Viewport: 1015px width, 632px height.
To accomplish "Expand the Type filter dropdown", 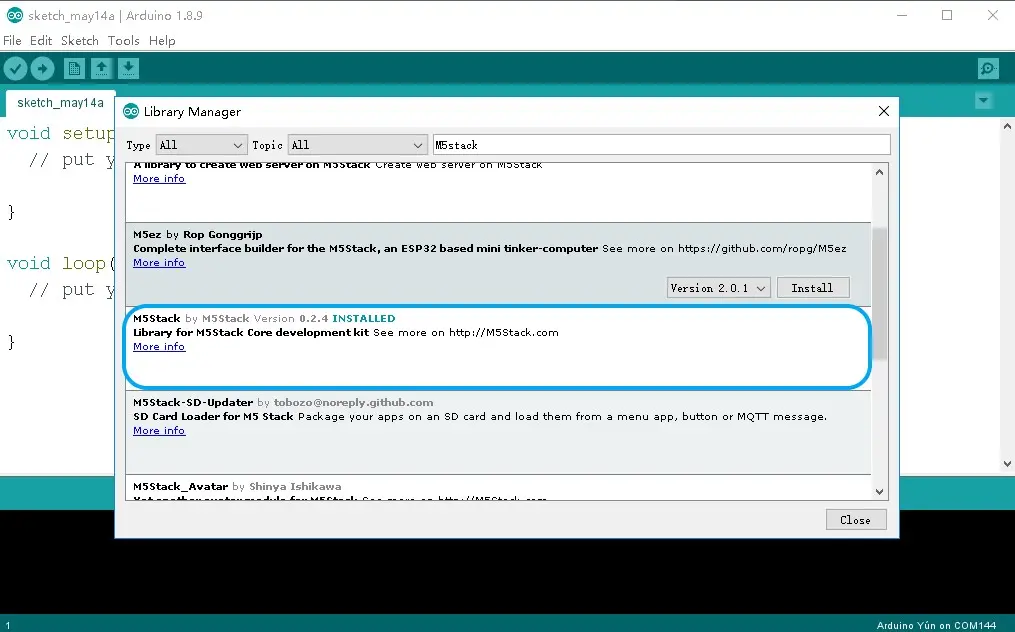I will 201,145.
